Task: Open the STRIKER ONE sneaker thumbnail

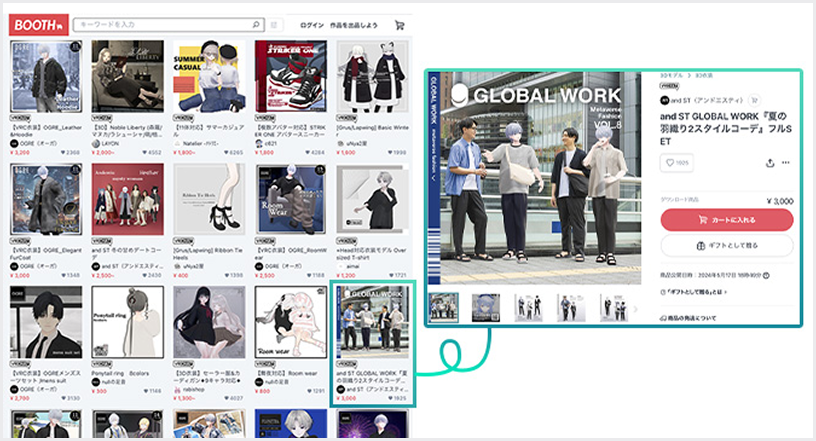Action: pyautogui.click(x=291, y=77)
